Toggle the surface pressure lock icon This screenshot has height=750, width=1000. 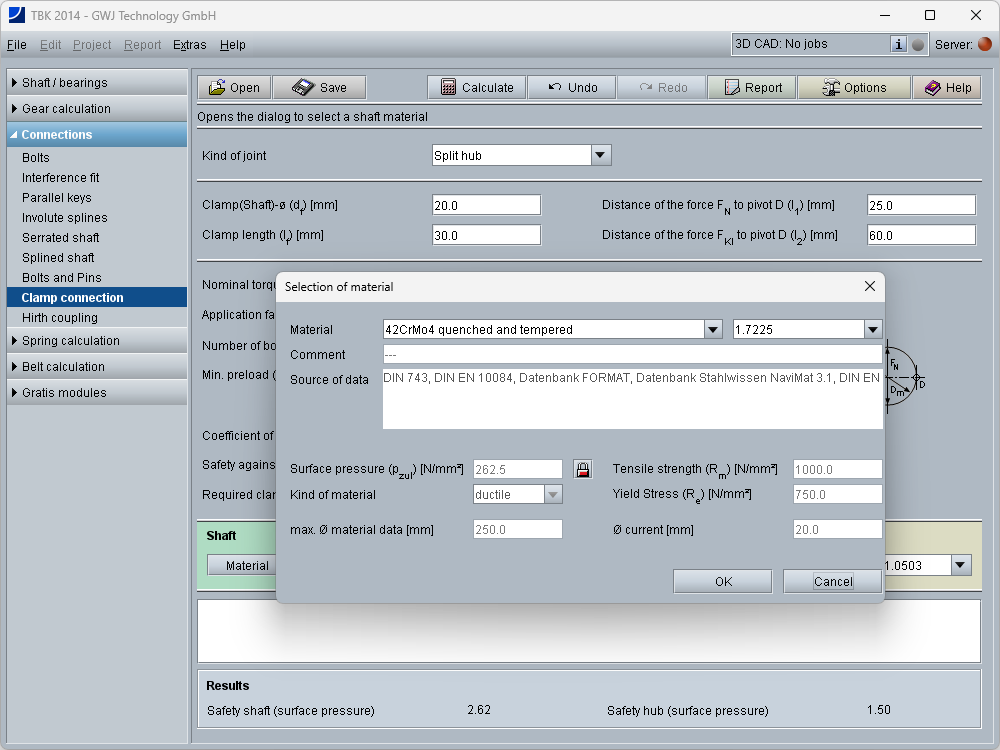pyautogui.click(x=582, y=469)
